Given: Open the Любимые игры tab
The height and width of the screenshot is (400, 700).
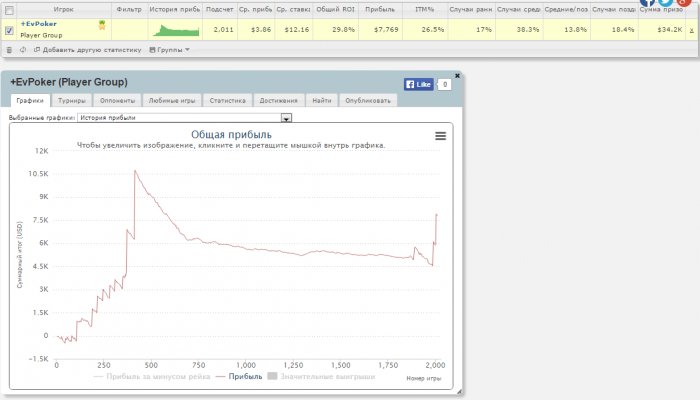Looking at the screenshot, I should [x=172, y=100].
